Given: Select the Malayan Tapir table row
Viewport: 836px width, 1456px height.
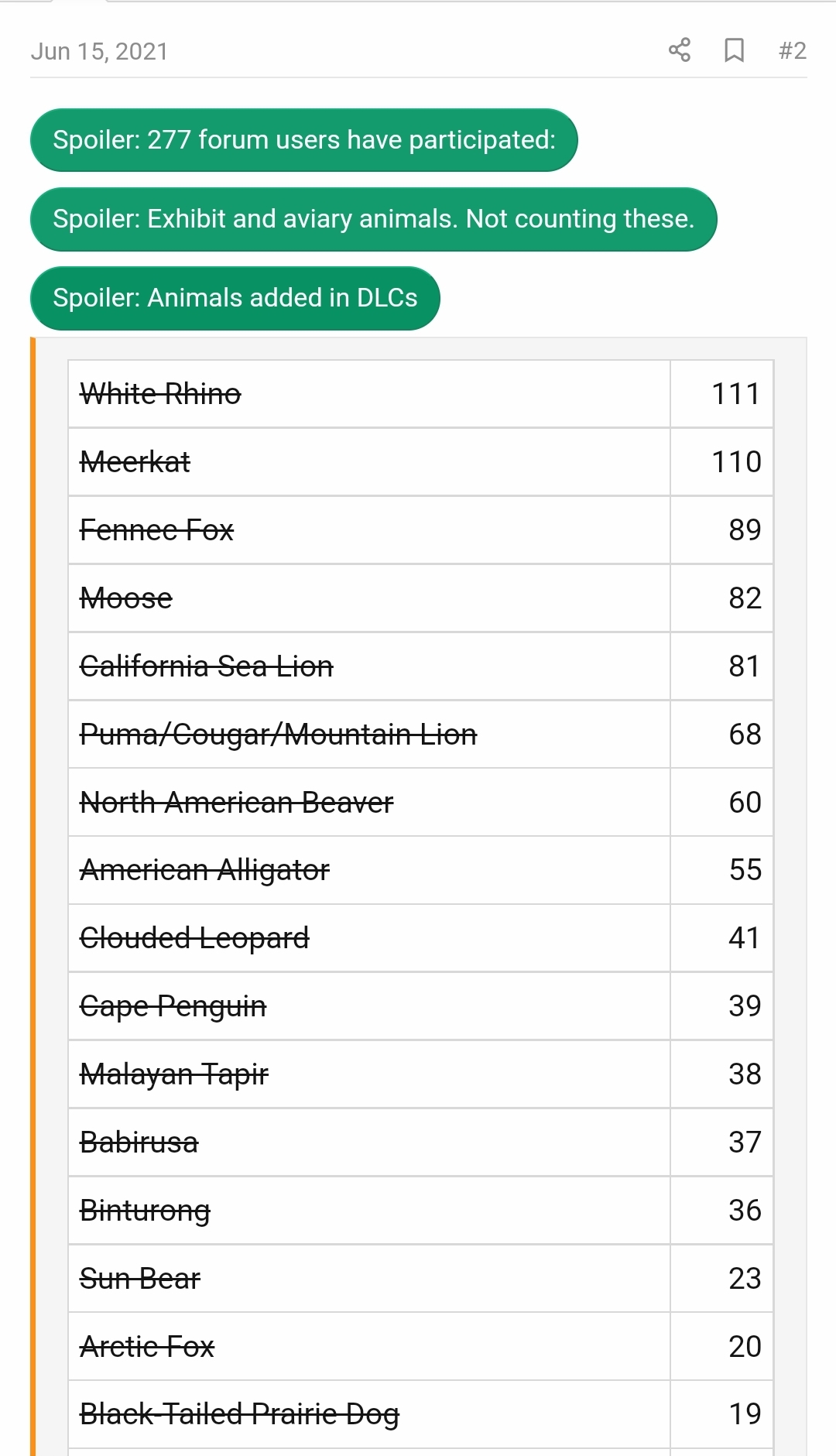Looking at the screenshot, I should (x=420, y=1074).
